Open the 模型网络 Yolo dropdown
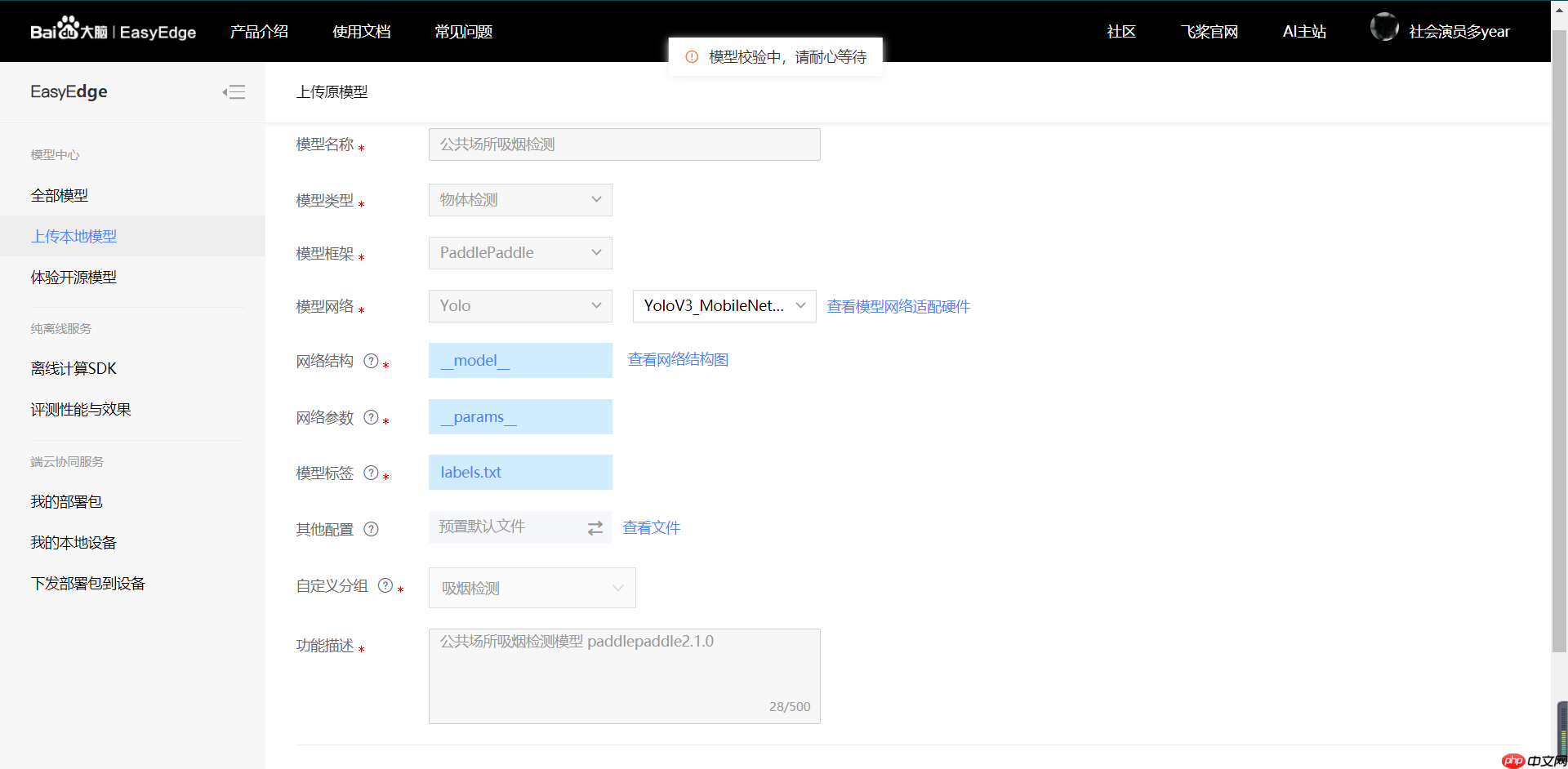This screenshot has width=1568, height=769. click(x=519, y=305)
